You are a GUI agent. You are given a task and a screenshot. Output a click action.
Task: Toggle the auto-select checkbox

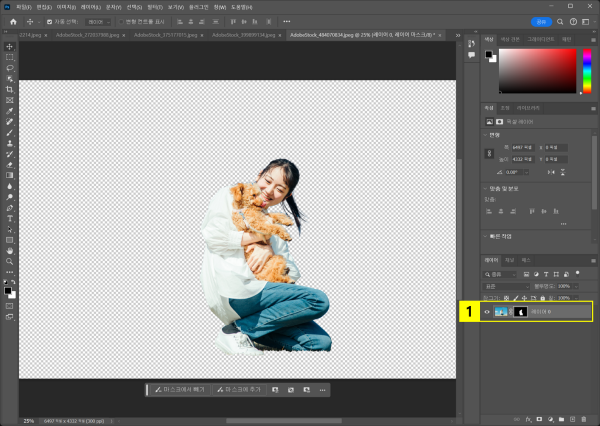50,21
